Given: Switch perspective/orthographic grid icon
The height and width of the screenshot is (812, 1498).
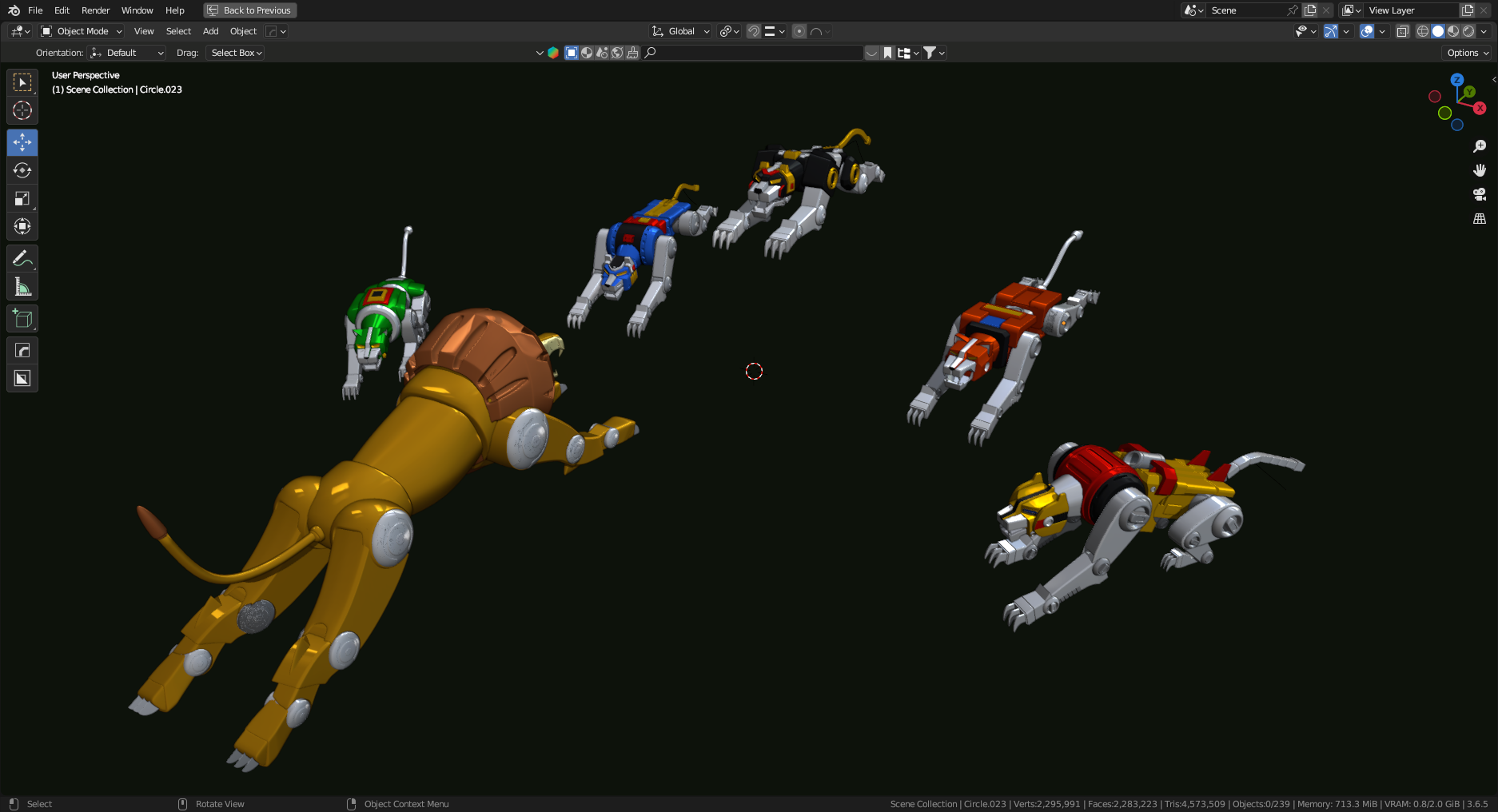Looking at the screenshot, I should (x=1480, y=218).
